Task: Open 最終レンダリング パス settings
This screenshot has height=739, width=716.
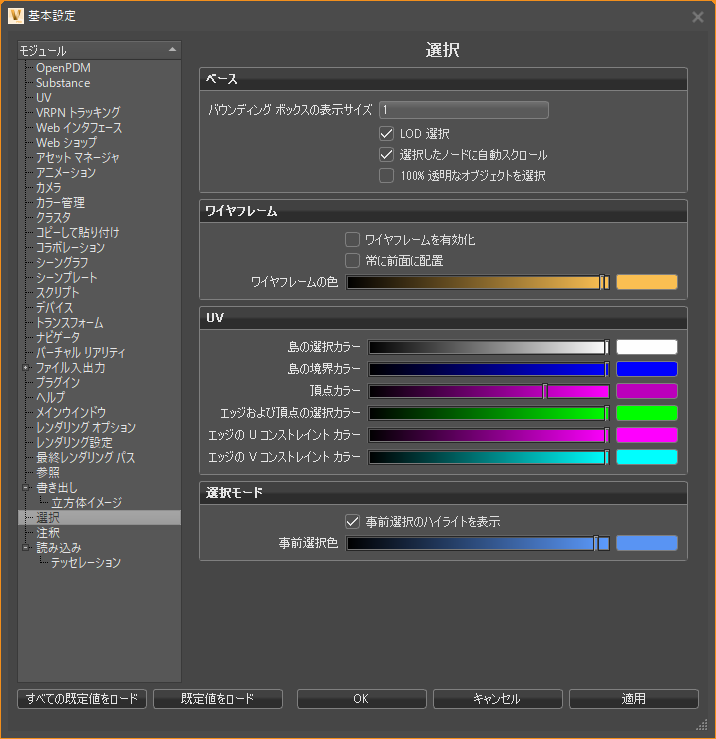Action: (x=86, y=458)
